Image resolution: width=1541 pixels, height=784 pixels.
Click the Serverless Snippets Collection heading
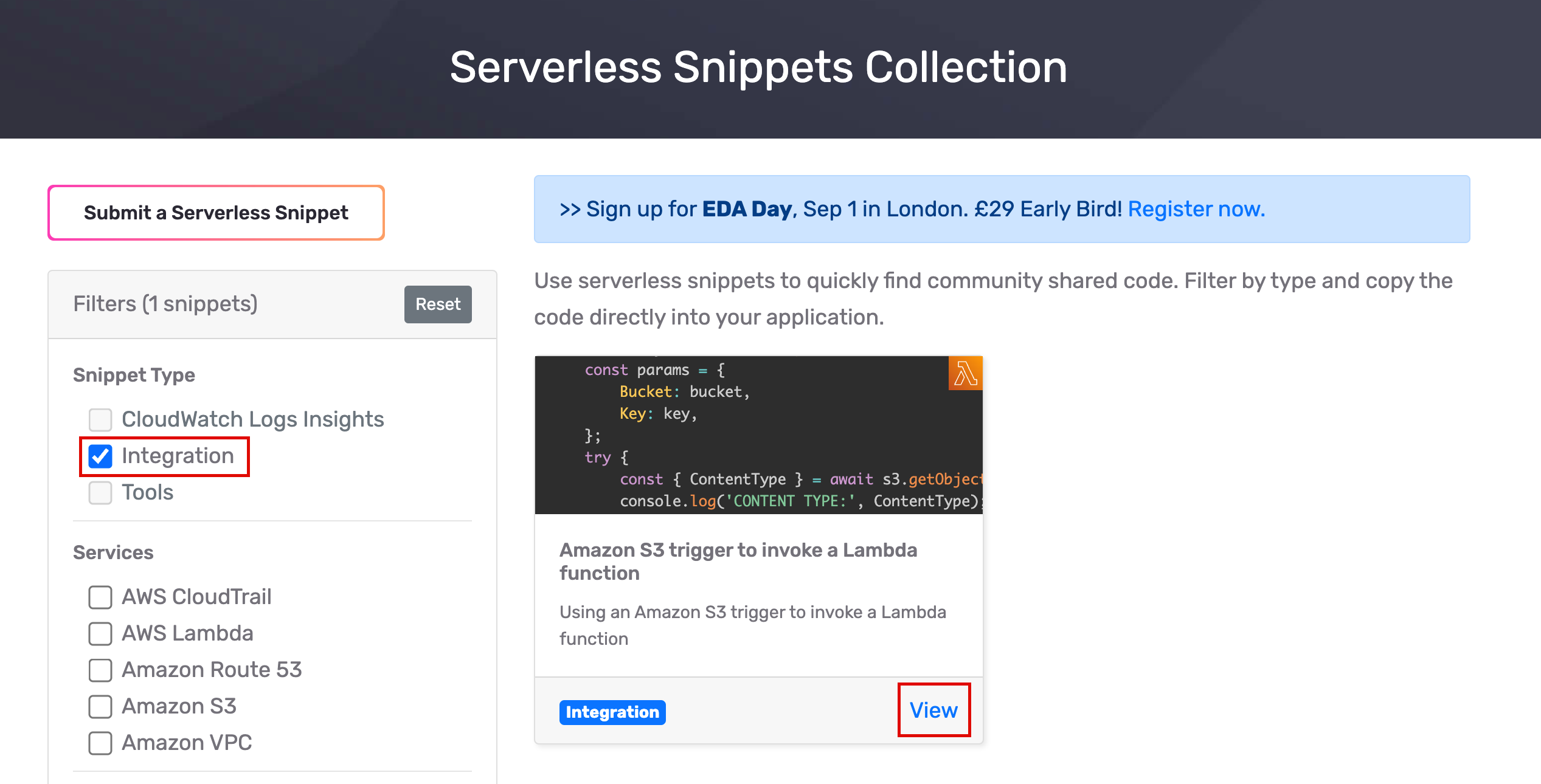(758, 67)
